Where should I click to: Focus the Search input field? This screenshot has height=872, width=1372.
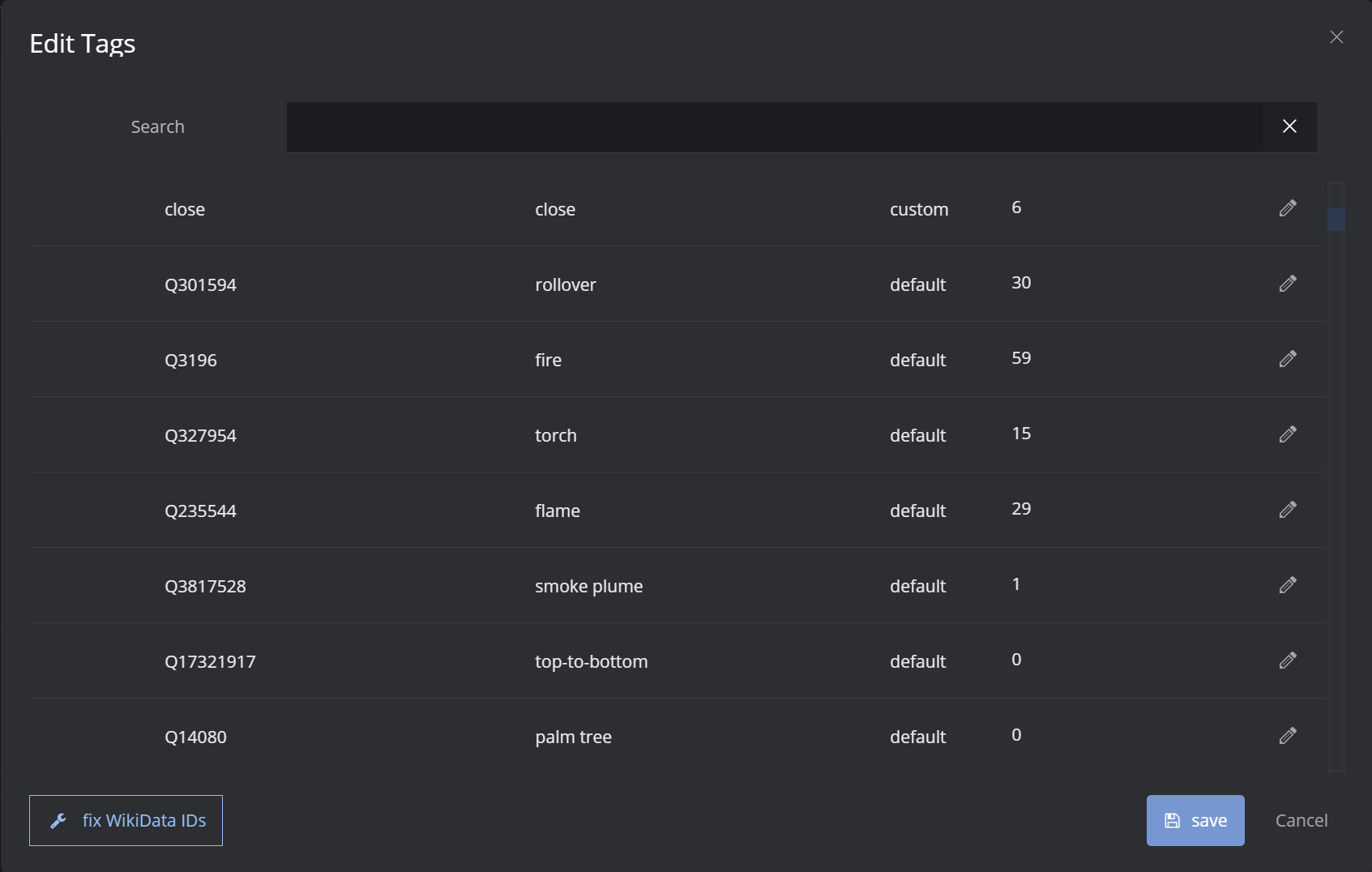(x=774, y=127)
